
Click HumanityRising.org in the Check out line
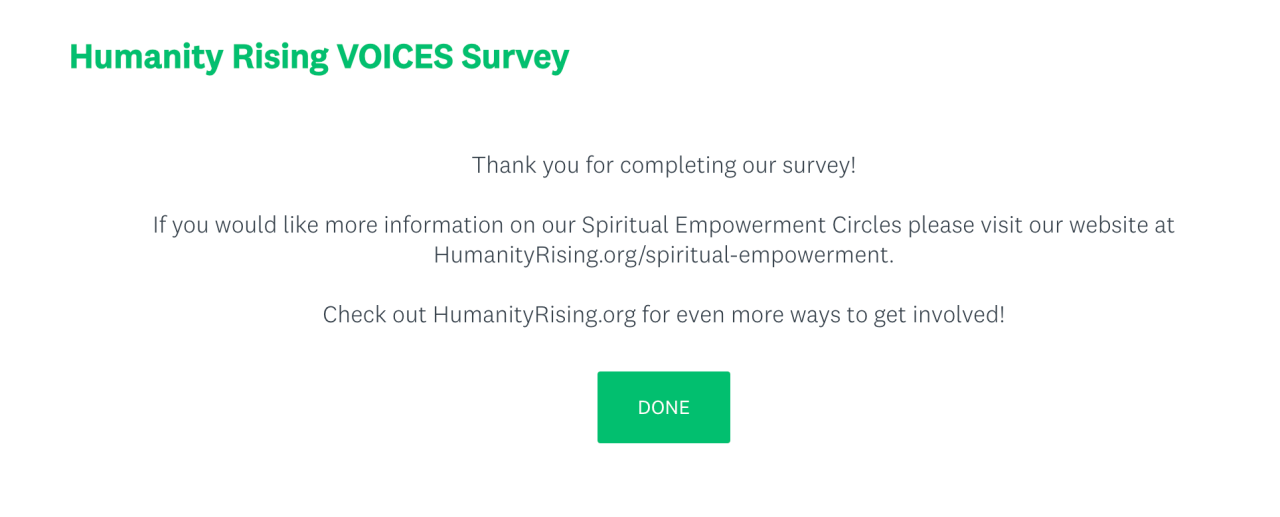pyautogui.click(x=534, y=315)
